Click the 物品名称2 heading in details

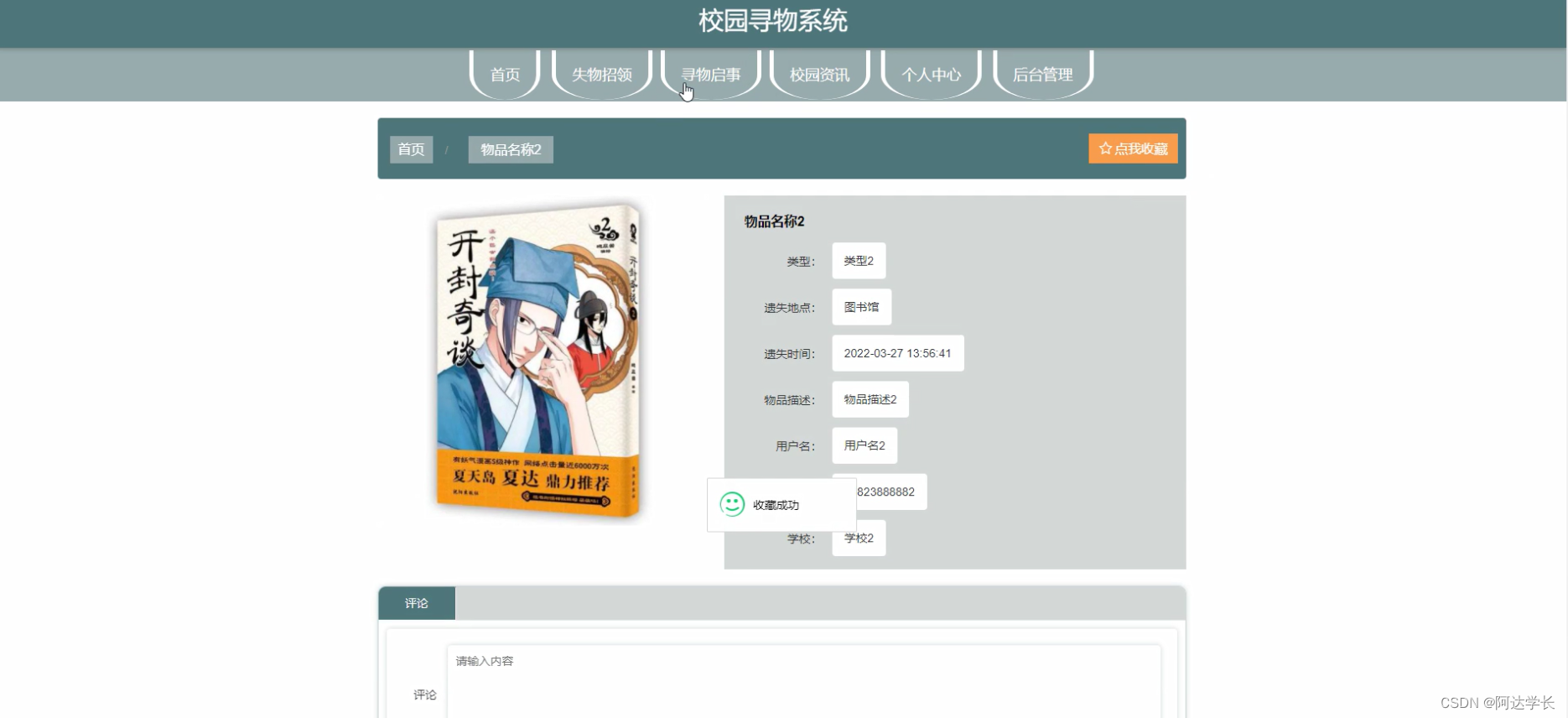coord(774,221)
